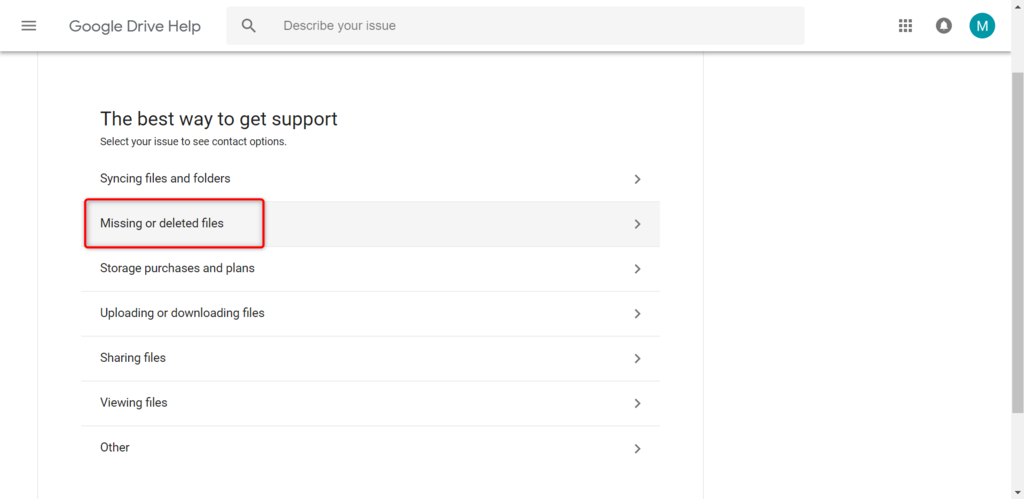Select Syncing files and folders
Image resolution: width=1024 pixels, height=499 pixels.
(x=165, y=179)
